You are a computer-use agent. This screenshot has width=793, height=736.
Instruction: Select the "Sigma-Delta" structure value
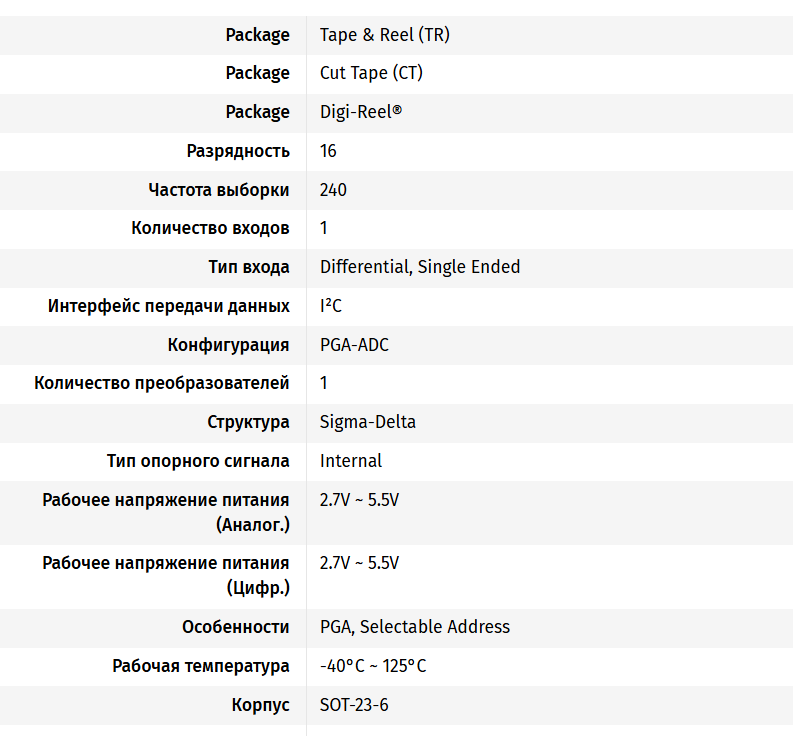[x=368, y=422]
